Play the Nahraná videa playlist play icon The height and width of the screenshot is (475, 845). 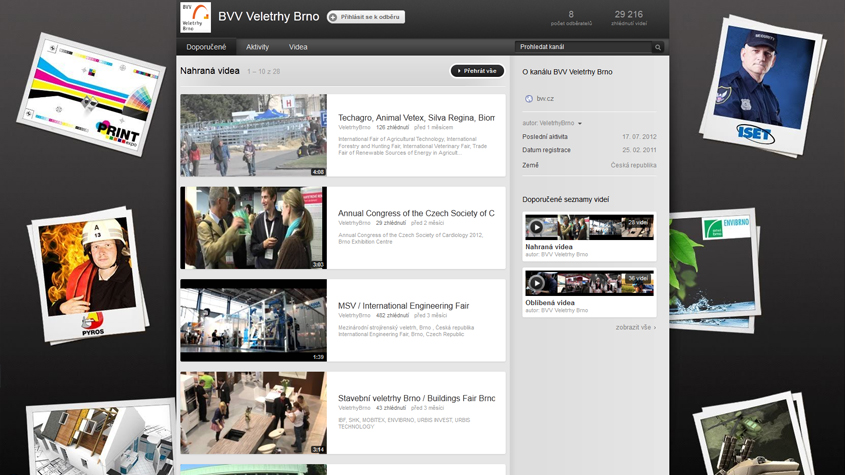click(x=536, y=228)
